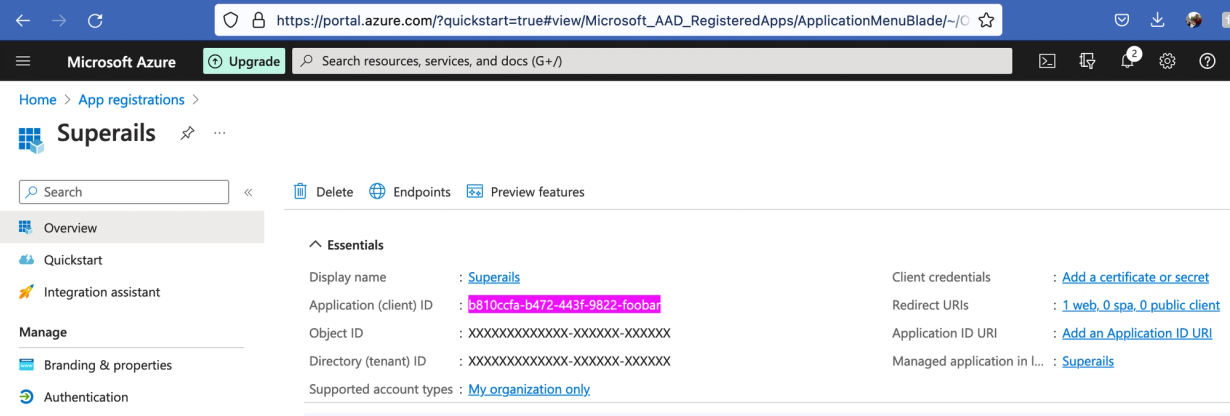
Task: Click the Microsoft Azure logo text
Action: click(x=121, y=61)
